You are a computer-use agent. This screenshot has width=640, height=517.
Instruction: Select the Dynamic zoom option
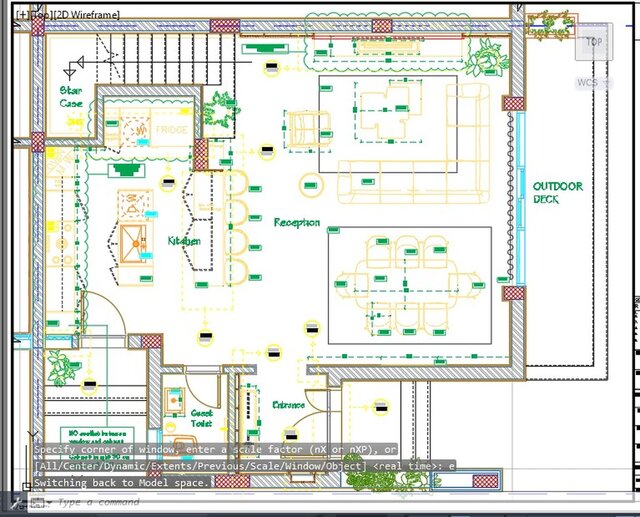pyautogui.click(x=124, y=465)
